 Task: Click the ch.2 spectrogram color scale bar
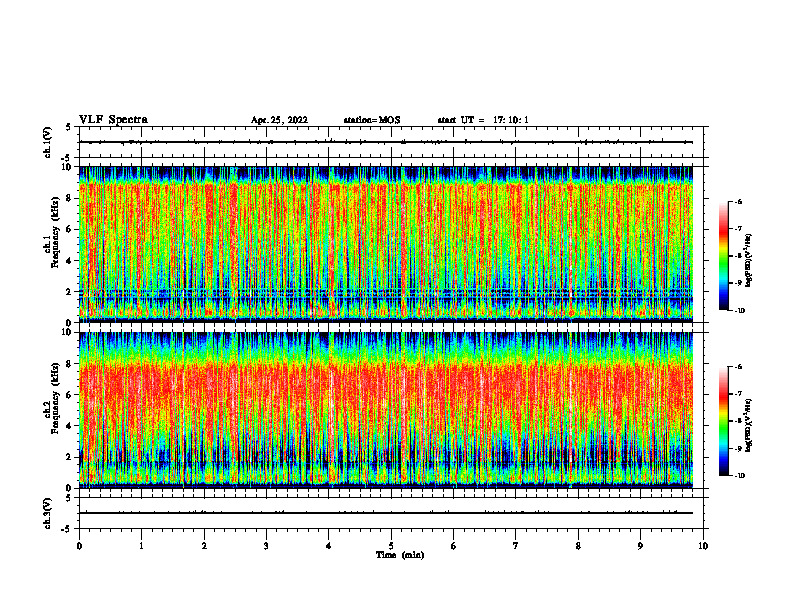[x=723, y=421]
